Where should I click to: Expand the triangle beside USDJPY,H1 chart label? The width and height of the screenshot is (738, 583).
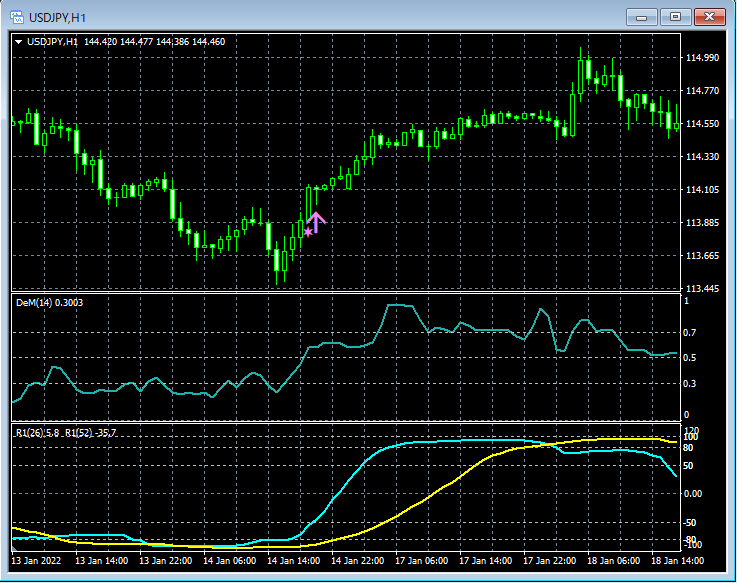[18, 42]
